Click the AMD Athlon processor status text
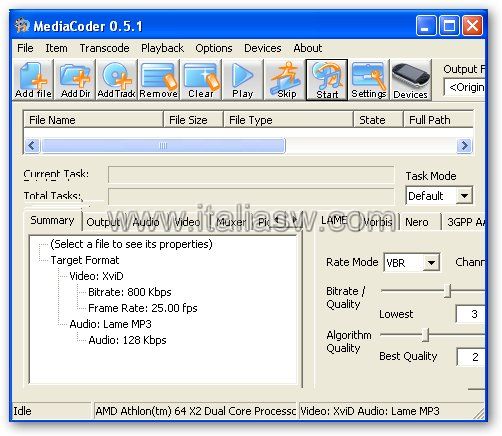 point(195,411)
